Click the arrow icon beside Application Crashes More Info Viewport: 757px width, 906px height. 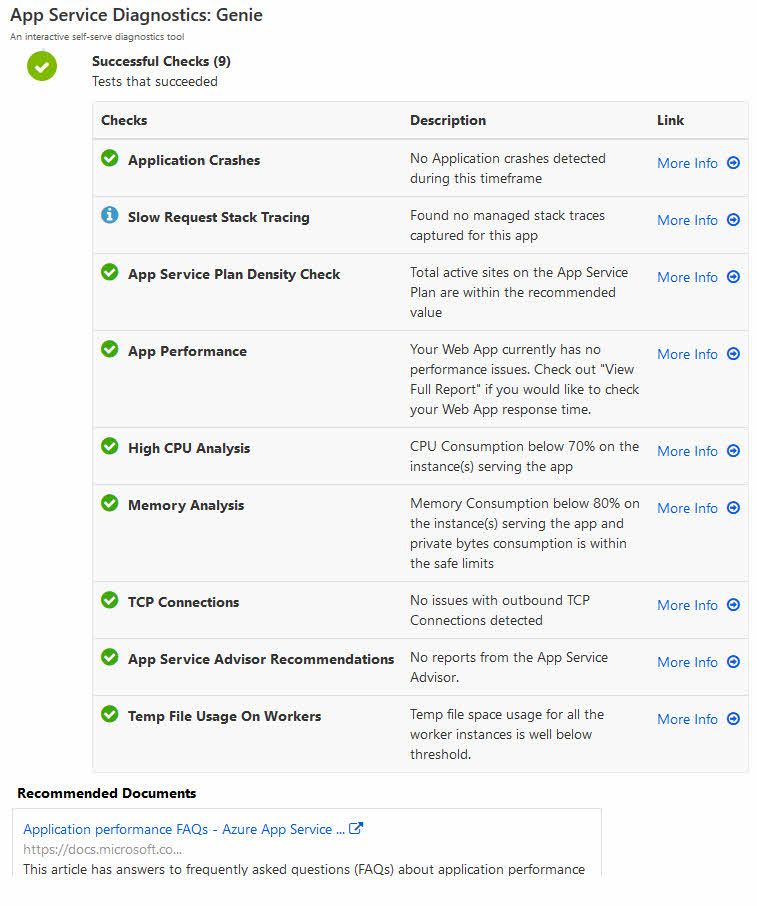pos(733,163)
